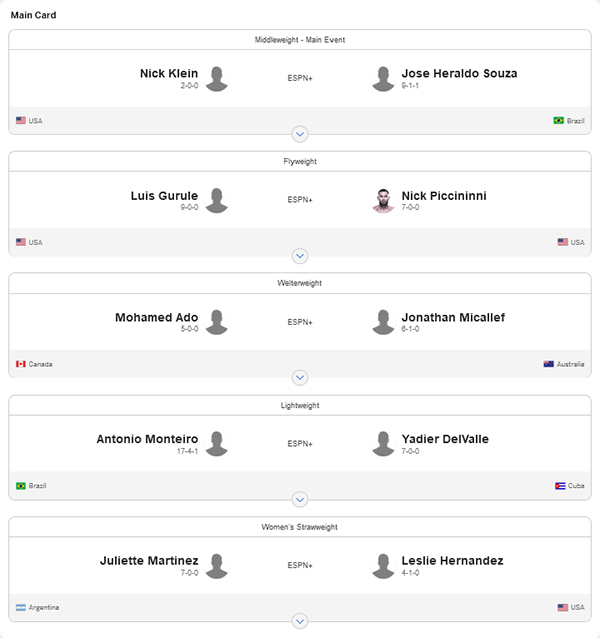Click Juliette Martinez's avatar icon
600x638 pixels.
[216, 566]
